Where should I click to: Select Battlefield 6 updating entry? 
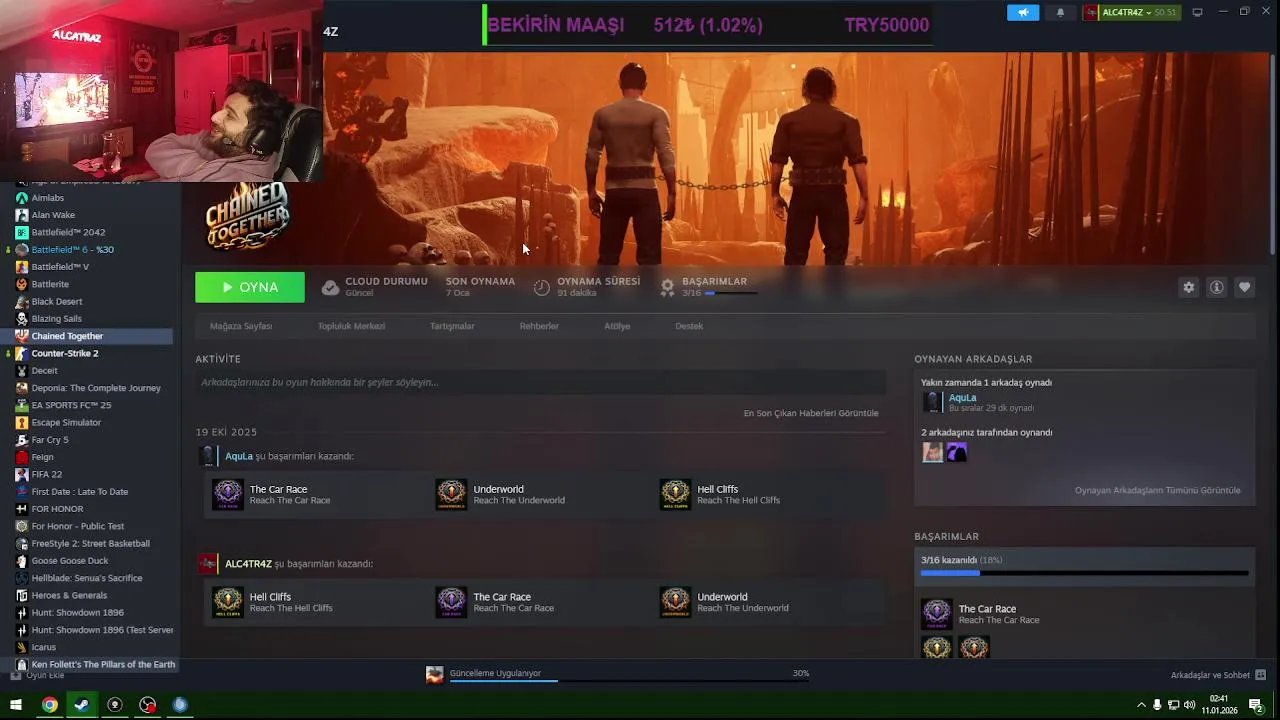(72, 250)
